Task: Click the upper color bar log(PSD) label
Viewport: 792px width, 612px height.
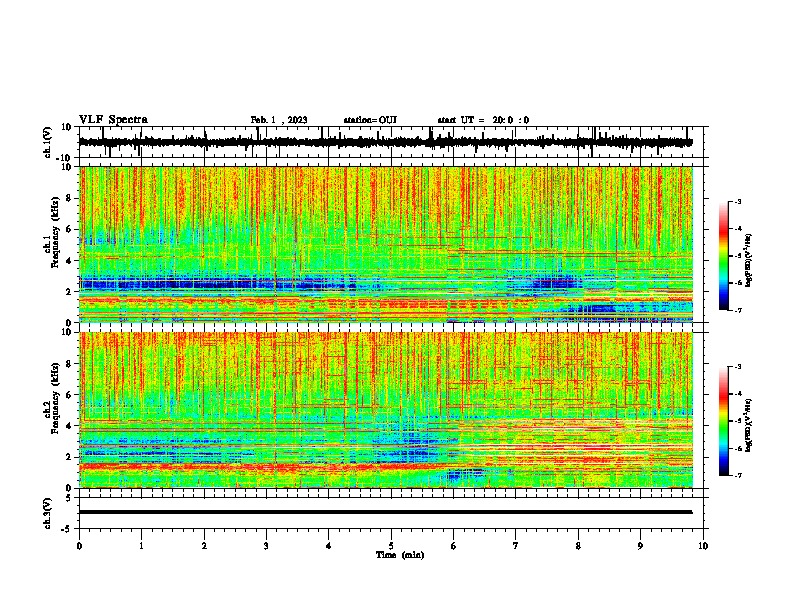Action: [x=749, y=260]
